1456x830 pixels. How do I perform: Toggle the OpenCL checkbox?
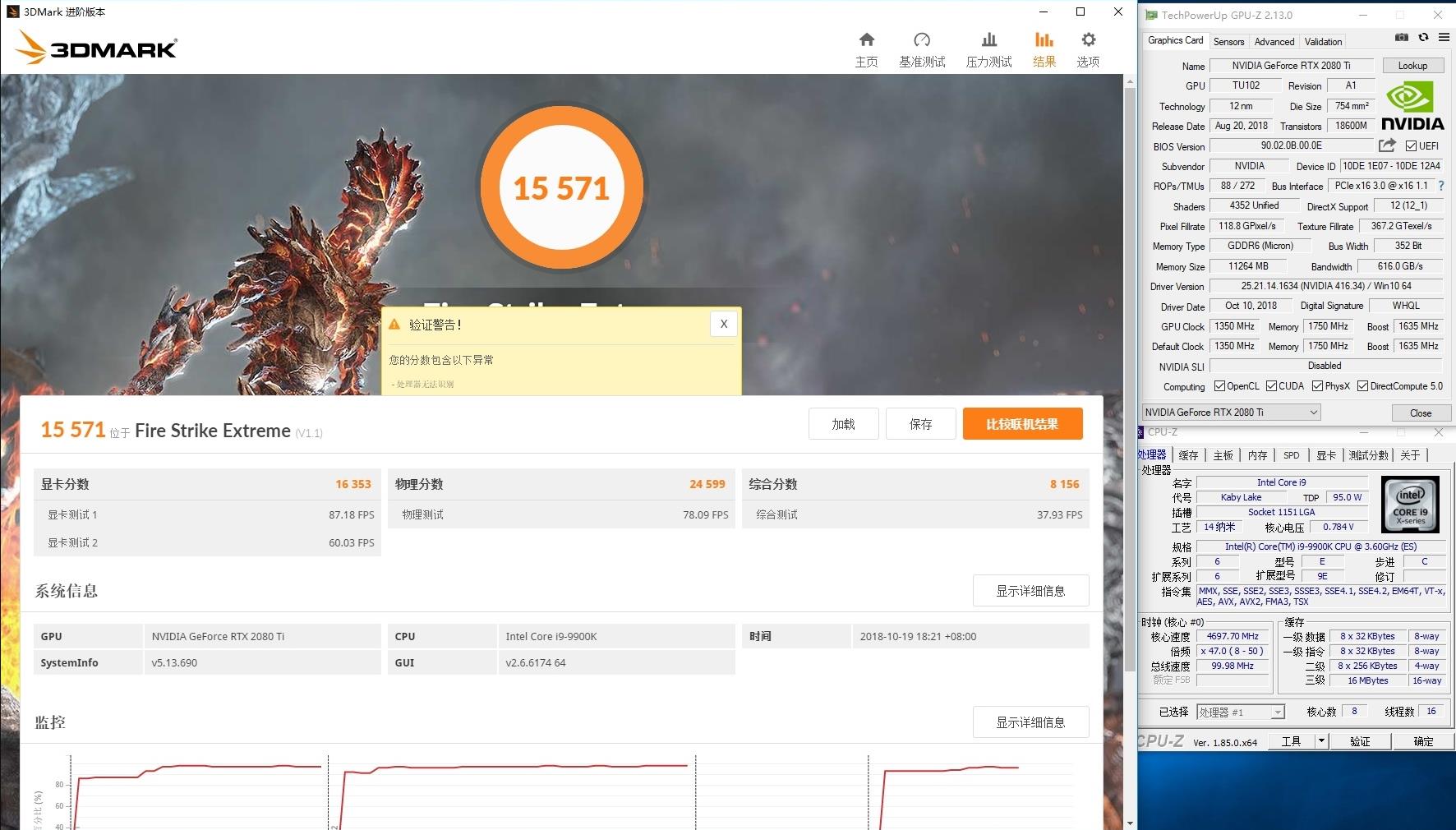pos(1219,386)
